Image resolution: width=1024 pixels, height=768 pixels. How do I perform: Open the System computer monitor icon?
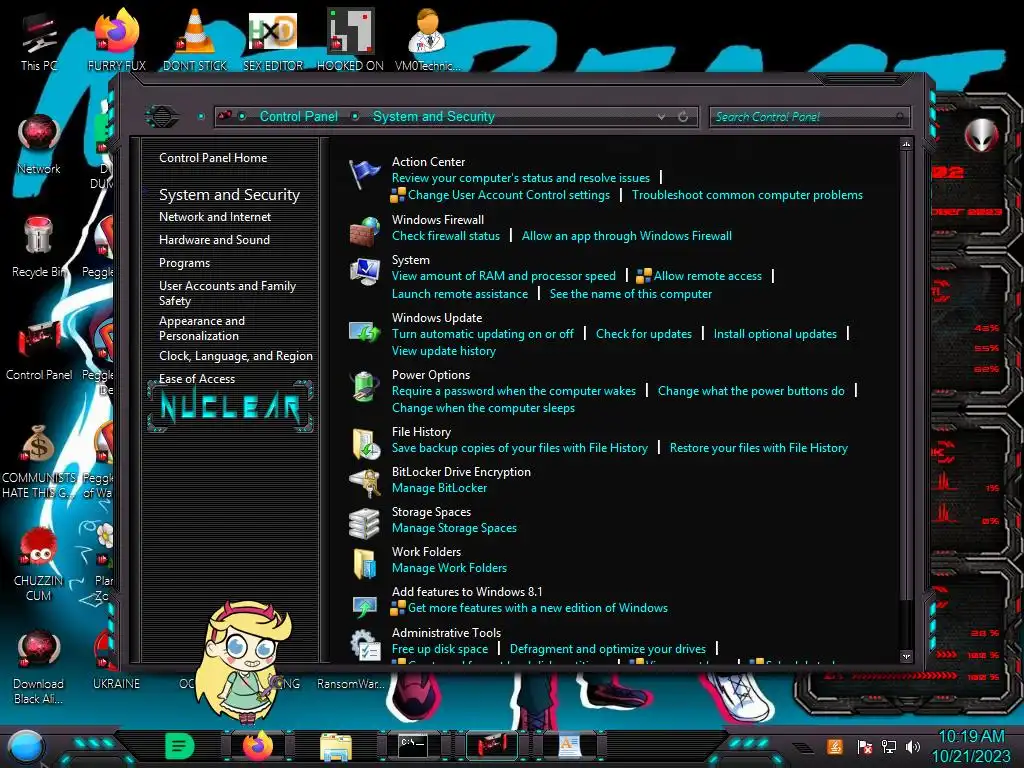point(364,272)
